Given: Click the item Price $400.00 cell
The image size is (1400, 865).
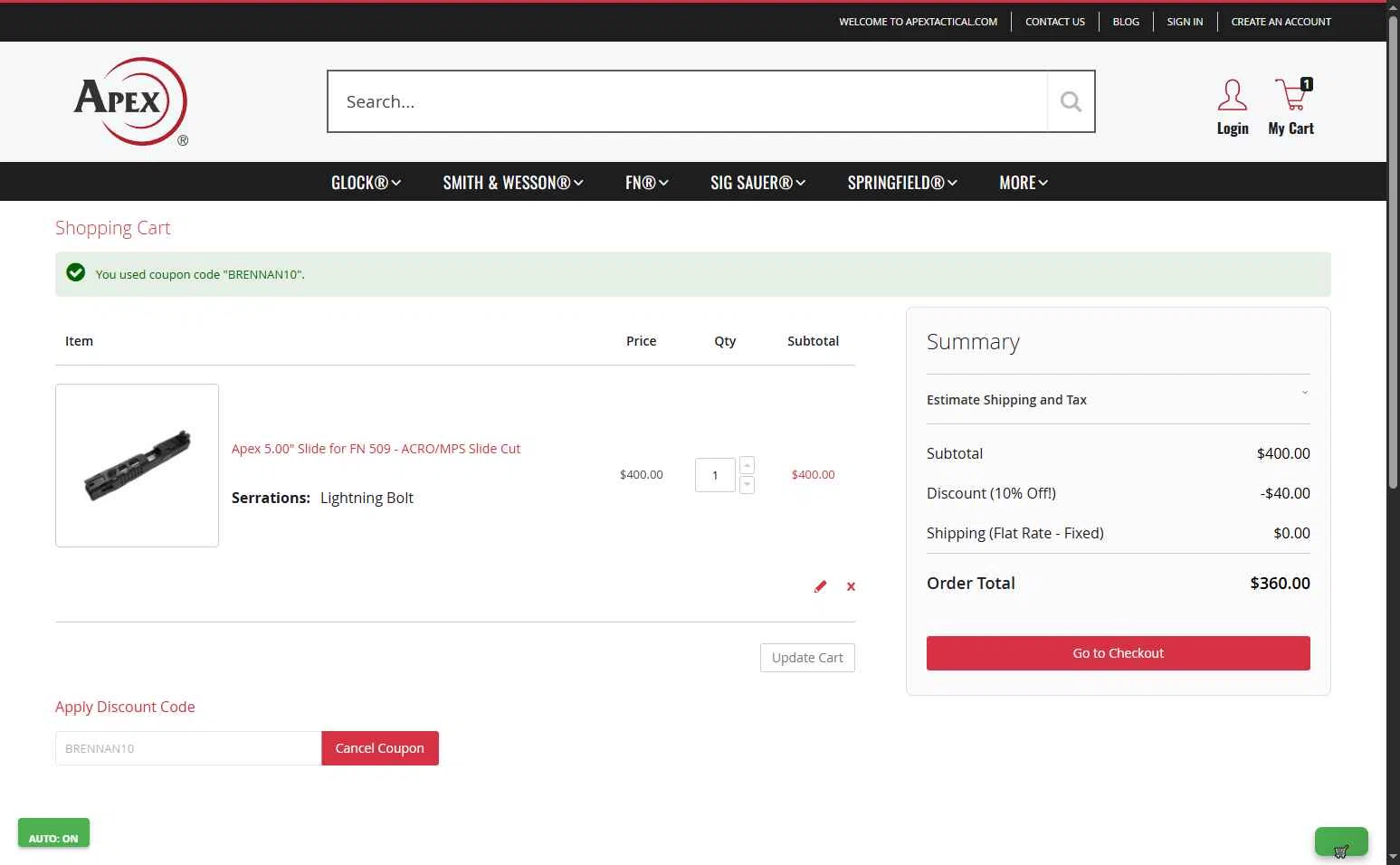Looking at the screenshot, I should click(641, 474).
